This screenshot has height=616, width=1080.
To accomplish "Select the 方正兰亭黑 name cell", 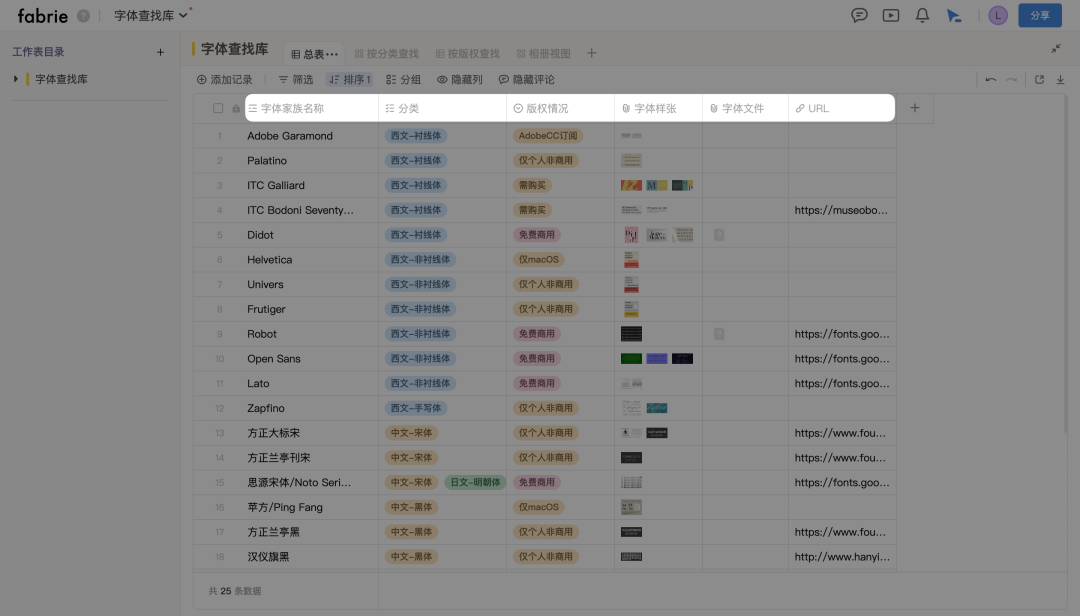I will coord(311,533).
